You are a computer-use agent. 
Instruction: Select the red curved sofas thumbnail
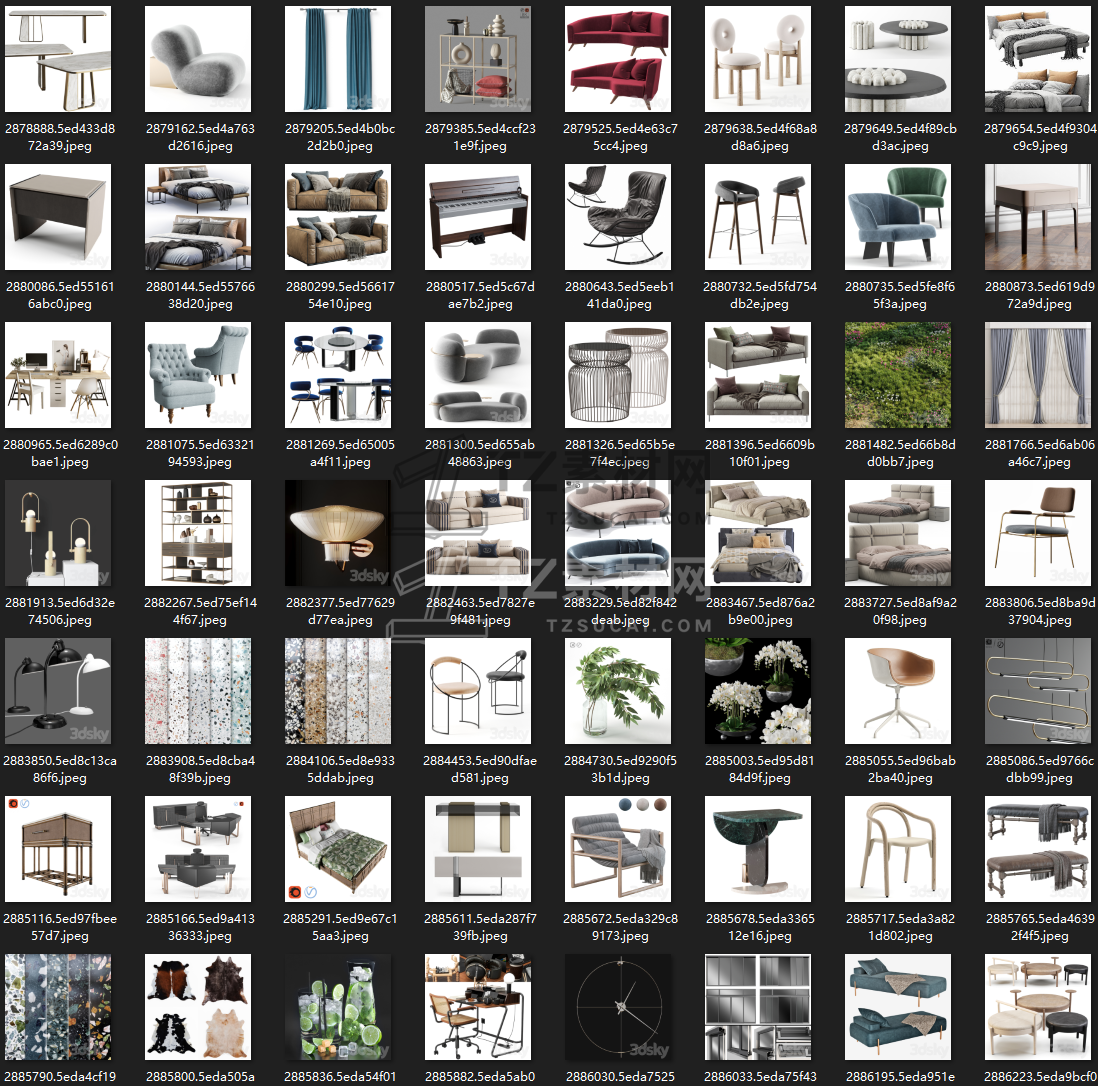coord(618,59)
